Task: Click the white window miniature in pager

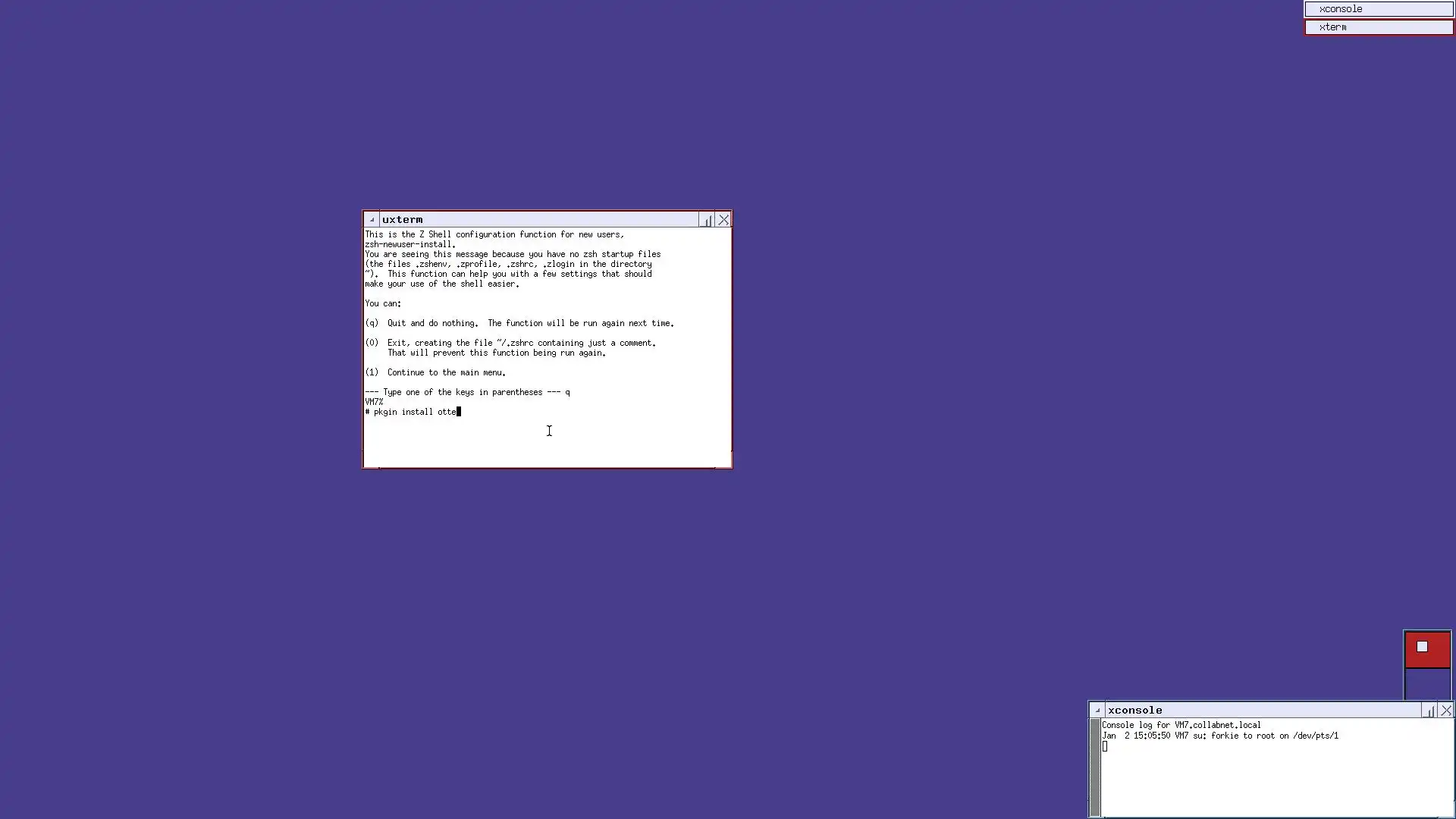Action: (1422, 647)
